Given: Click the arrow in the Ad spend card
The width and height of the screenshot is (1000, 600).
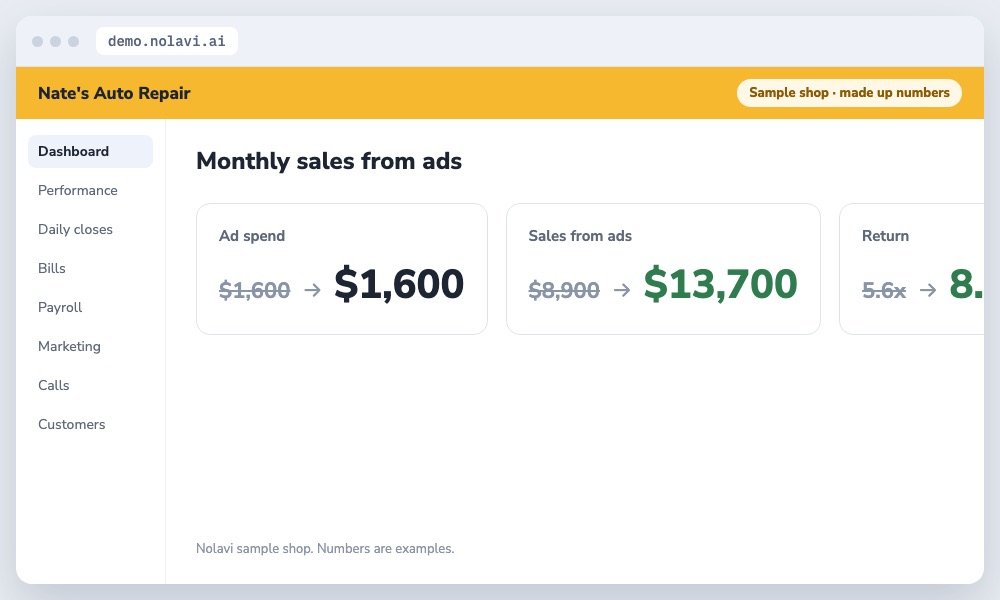Looking at the screenshot, I should click(x=312, y=290).
